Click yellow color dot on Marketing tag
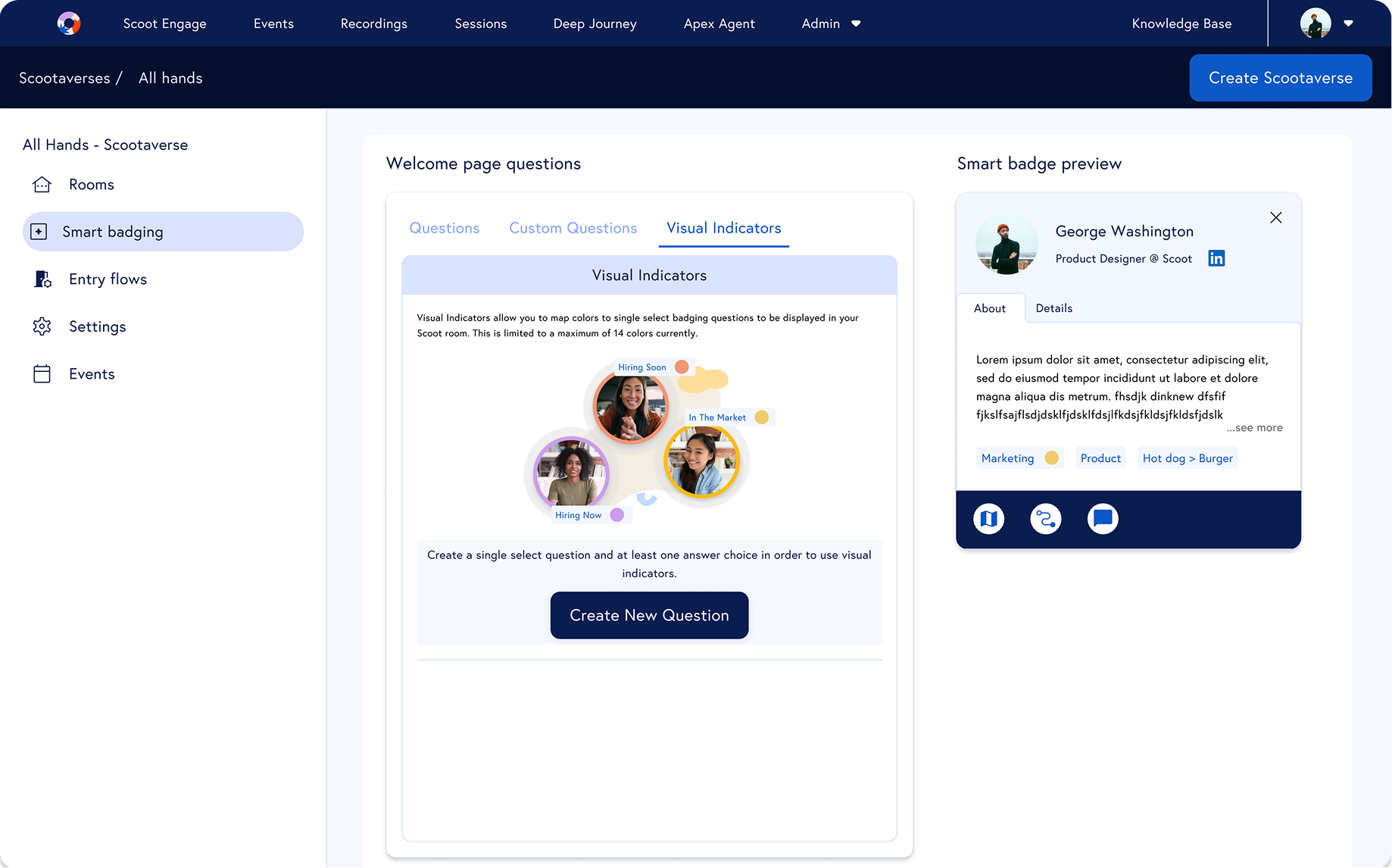Screen dimensions: 1392x868 pyautogui.click(x=1051, y=458)
